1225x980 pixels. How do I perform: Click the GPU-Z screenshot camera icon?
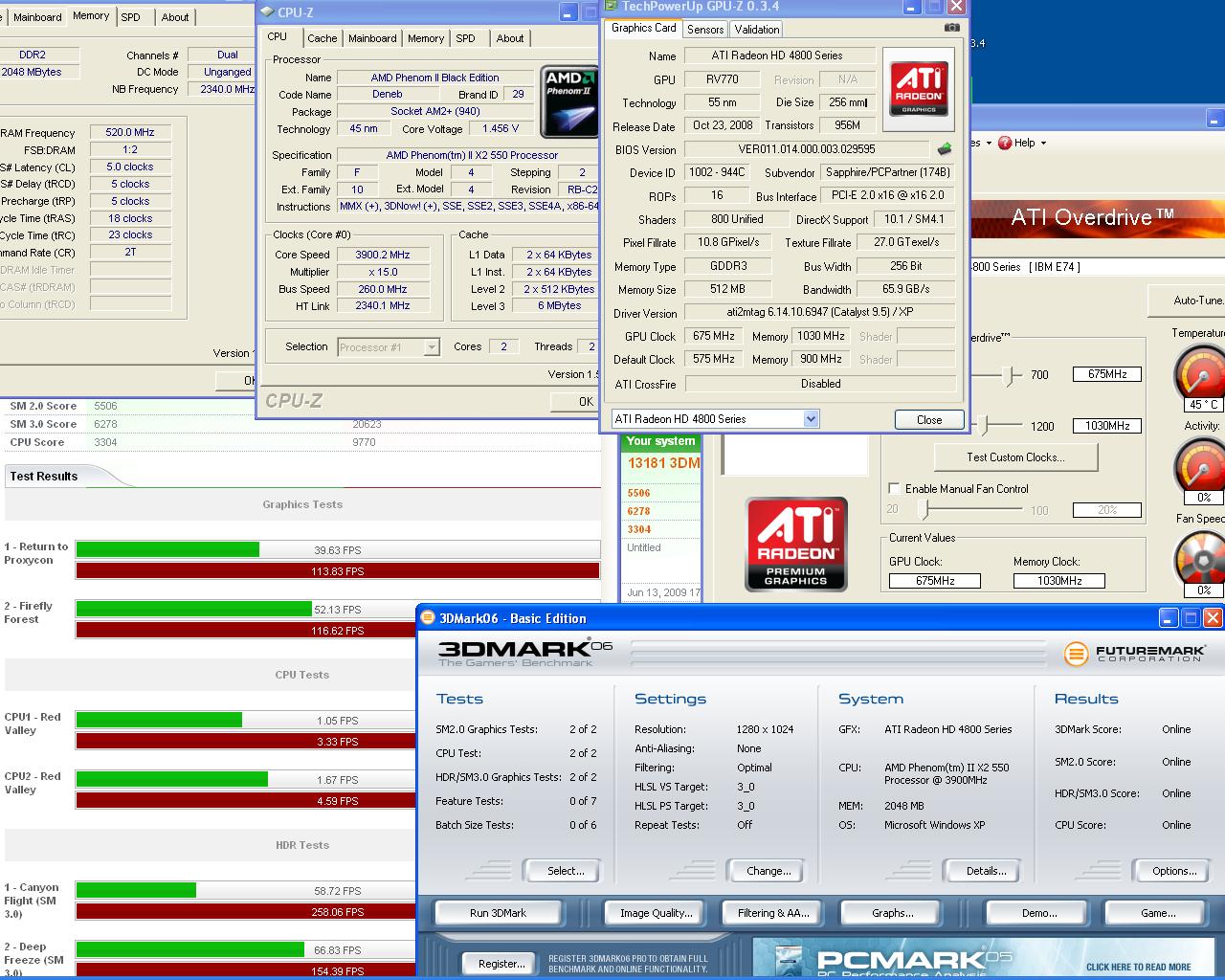[x=951, y=28]
